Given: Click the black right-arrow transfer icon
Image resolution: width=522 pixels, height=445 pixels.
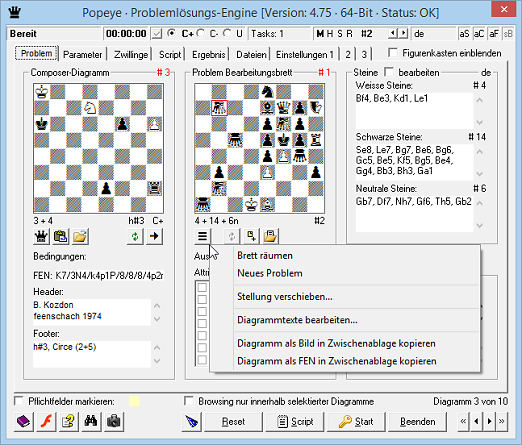Looking at the screenshot, I should coord(154,236).
